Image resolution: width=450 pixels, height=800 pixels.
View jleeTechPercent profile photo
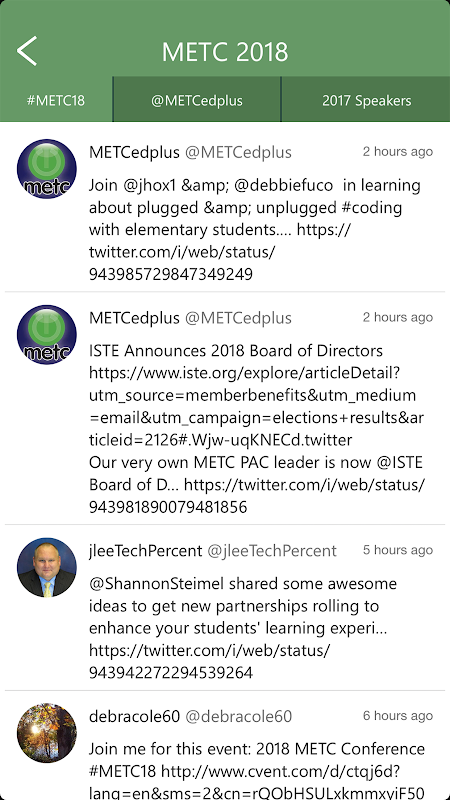click(x=46, y=567)
